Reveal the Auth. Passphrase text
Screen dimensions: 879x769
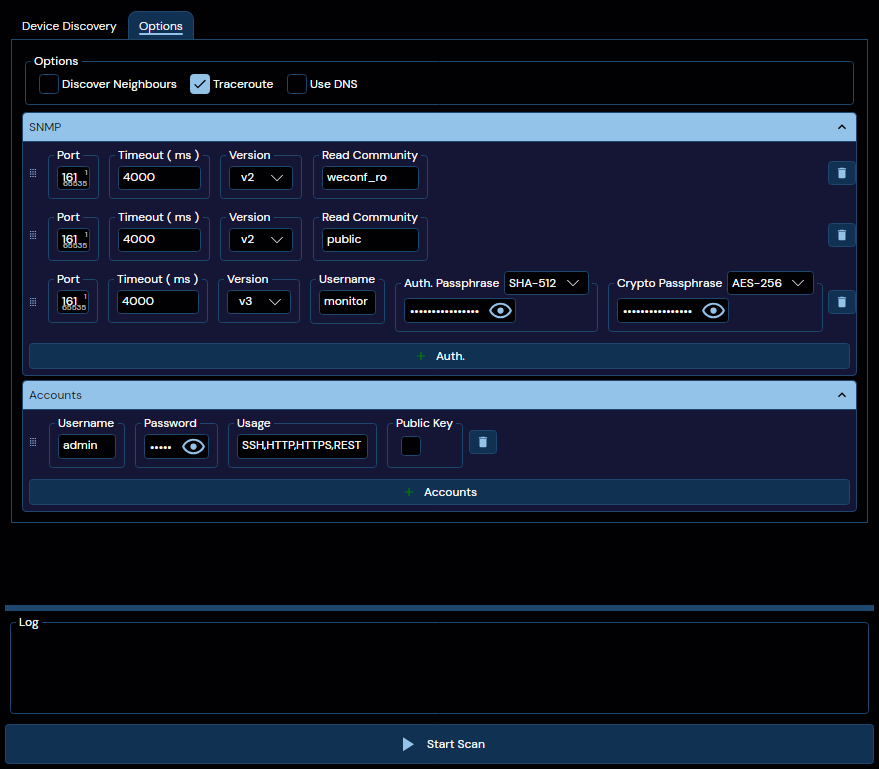(500, 311)
